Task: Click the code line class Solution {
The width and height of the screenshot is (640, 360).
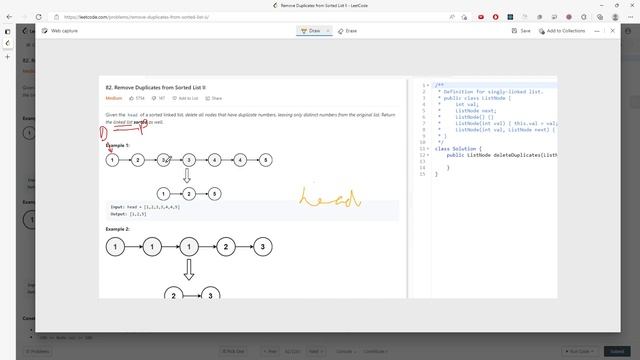Action: [458, 149]
